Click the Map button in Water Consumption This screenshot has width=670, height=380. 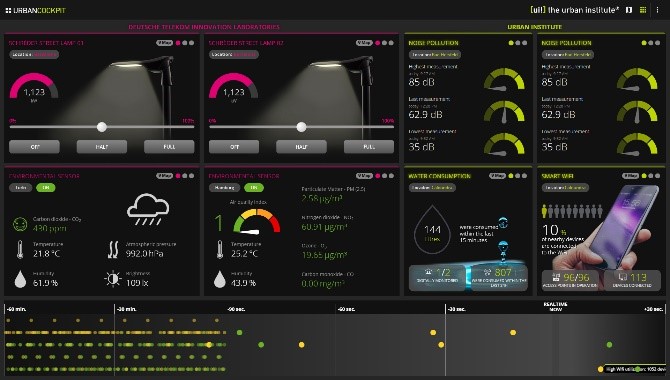[497, 176]
